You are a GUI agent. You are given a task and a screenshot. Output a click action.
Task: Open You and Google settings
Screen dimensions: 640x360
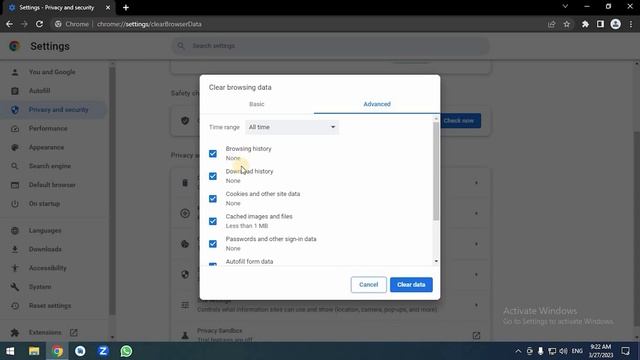tap(52, 72)
